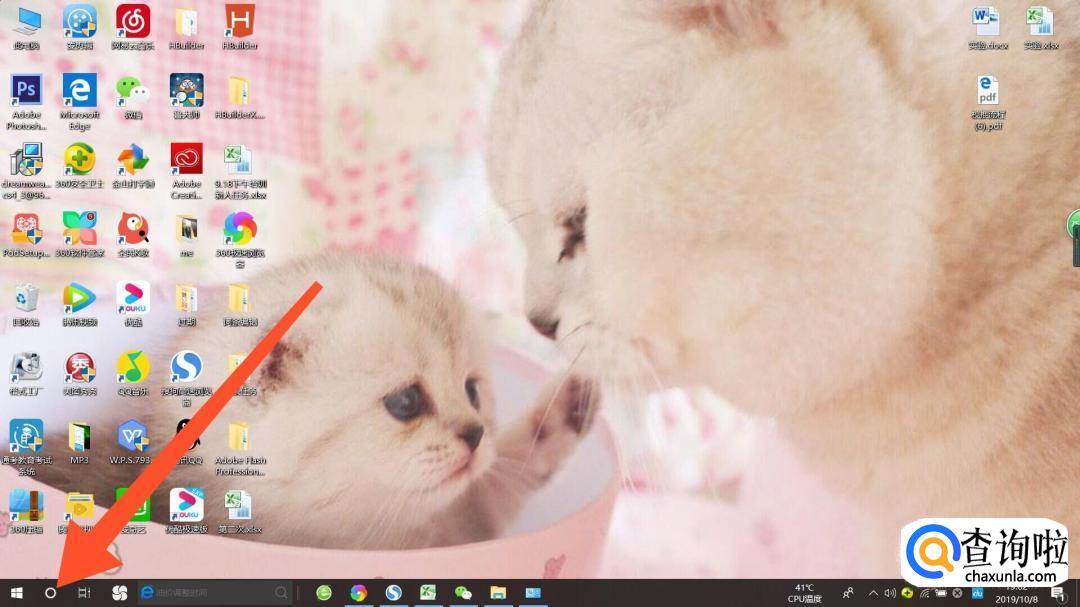Image resolution: width=1080 pixels, height=607 pixels.
Task: Select the HBuilder folder icon
Action: tap(186, 28)
